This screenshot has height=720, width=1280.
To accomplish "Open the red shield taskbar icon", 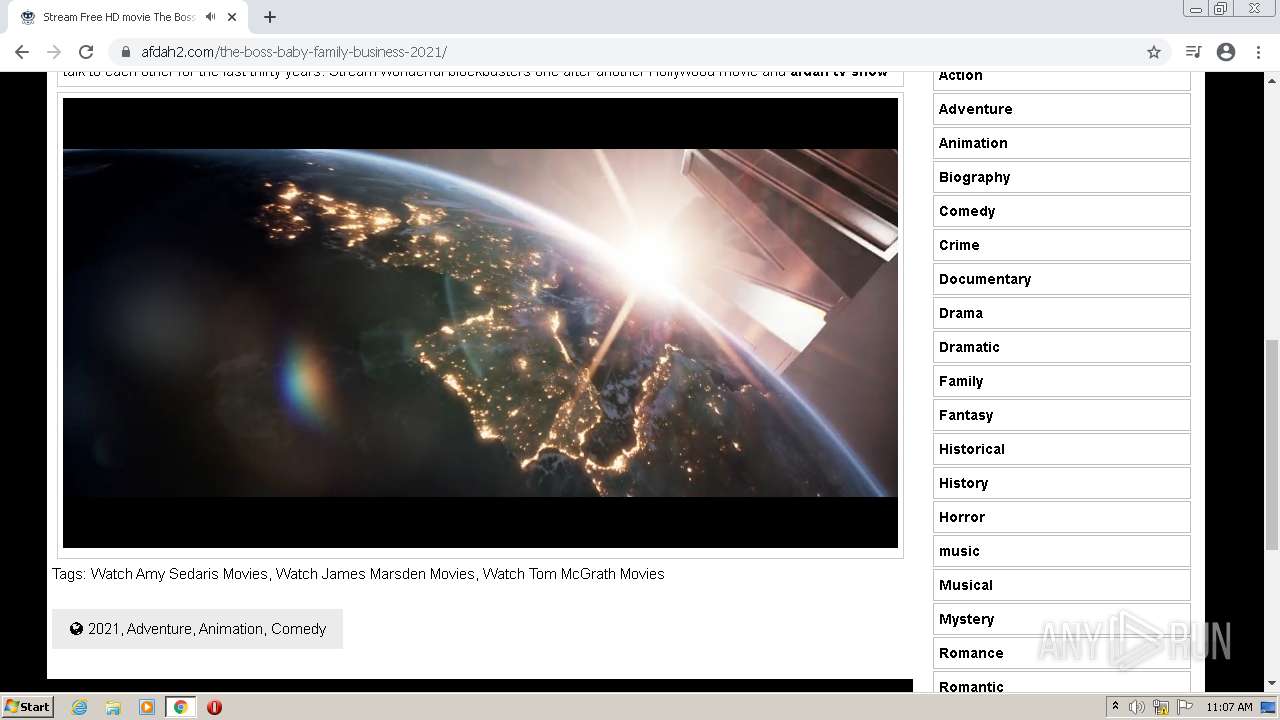I will click(x=214, y=707).
